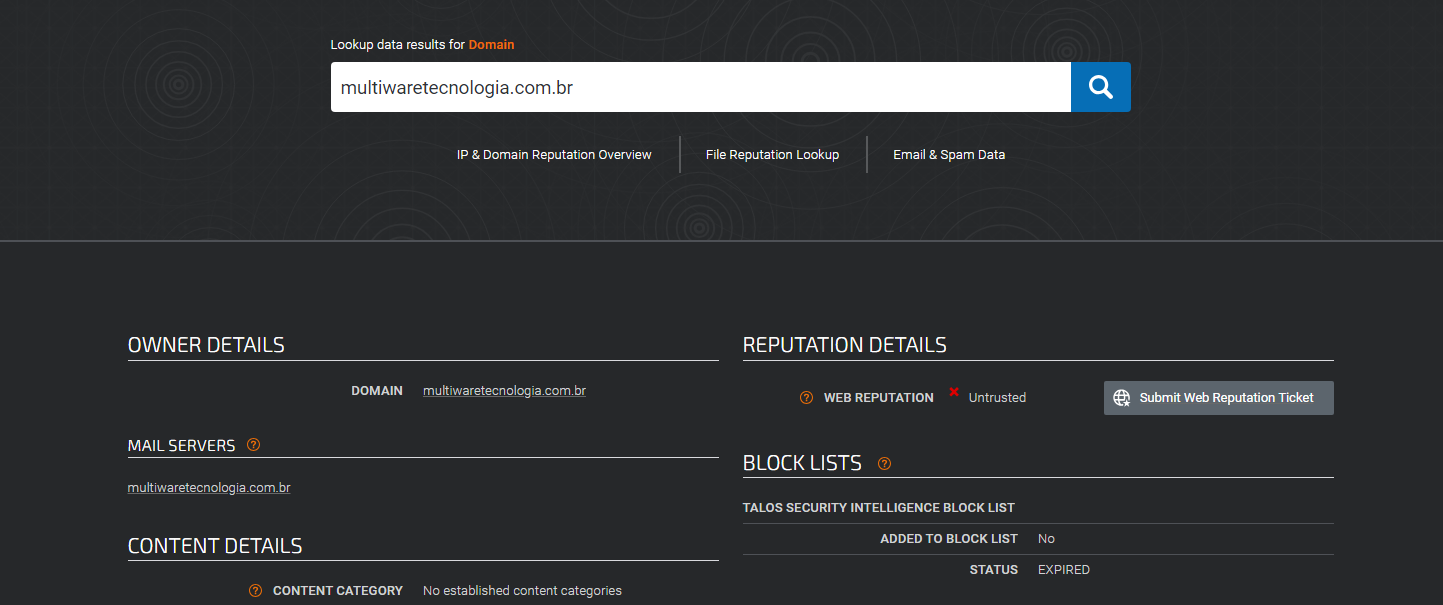
Task: Open the Owner Details domain link
Action: [x=504, y=391]
